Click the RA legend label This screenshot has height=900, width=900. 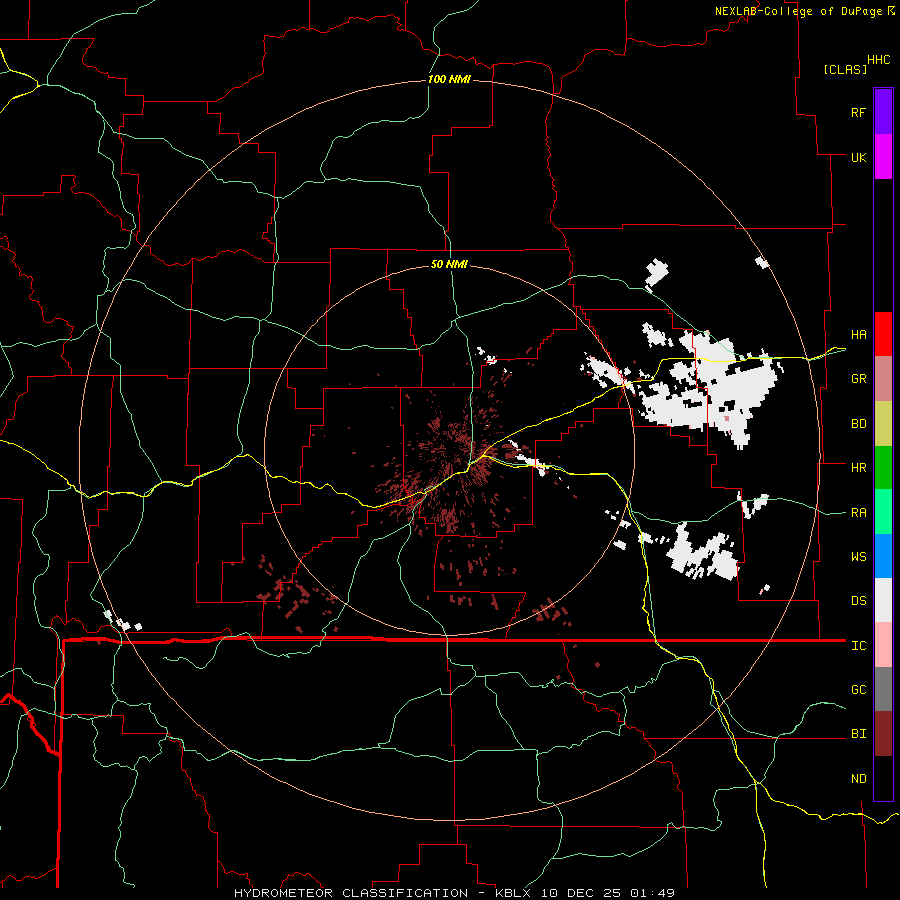tap(858, 513)
